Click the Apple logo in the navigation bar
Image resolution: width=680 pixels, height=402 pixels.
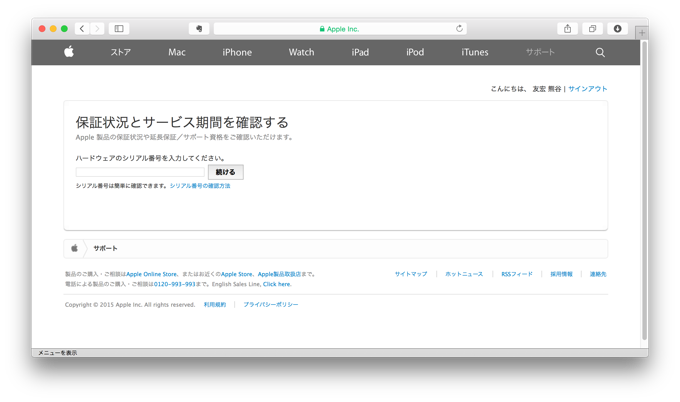pyautogui.click(x=69, y=52)
